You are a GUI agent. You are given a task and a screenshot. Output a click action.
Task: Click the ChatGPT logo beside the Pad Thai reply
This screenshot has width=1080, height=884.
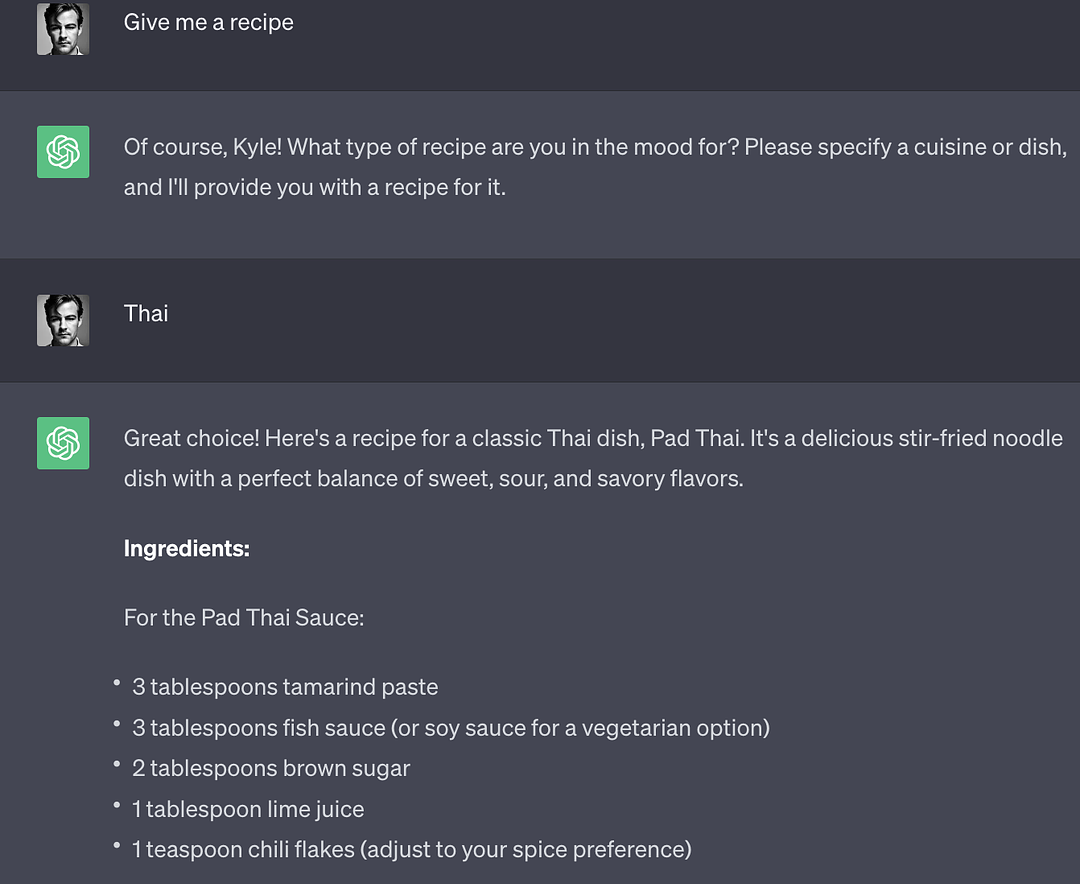tap(63, 443)
